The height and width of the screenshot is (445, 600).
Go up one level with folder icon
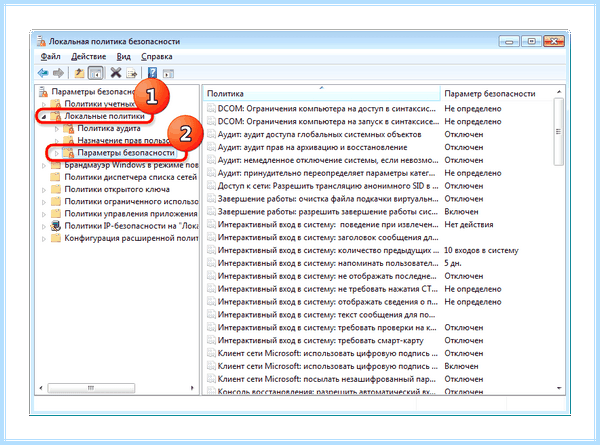(x=79, y=73)
